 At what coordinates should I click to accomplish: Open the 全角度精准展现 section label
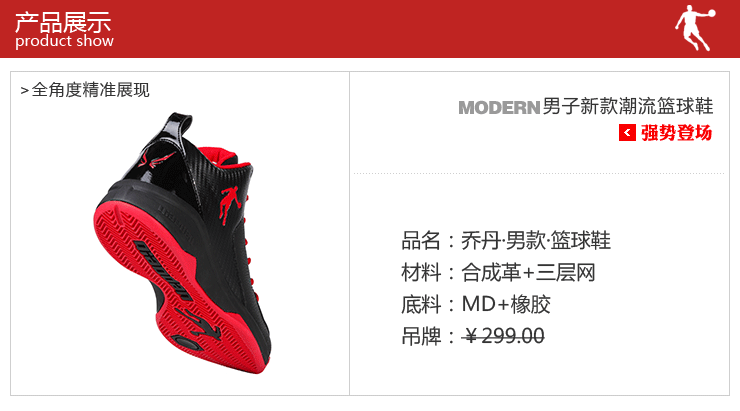(x=90, y=90)
